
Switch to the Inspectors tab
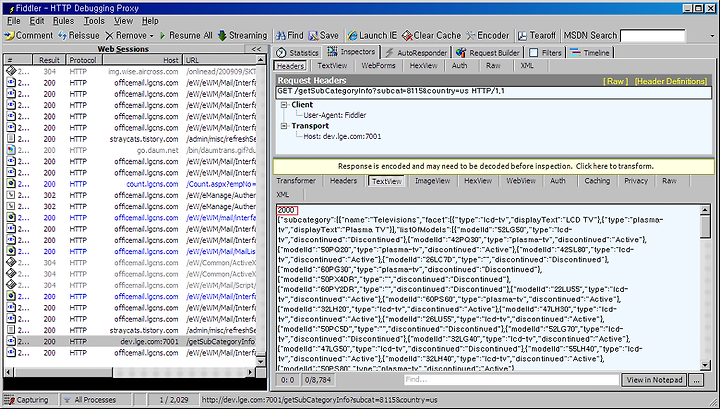(x=352, y=52)
